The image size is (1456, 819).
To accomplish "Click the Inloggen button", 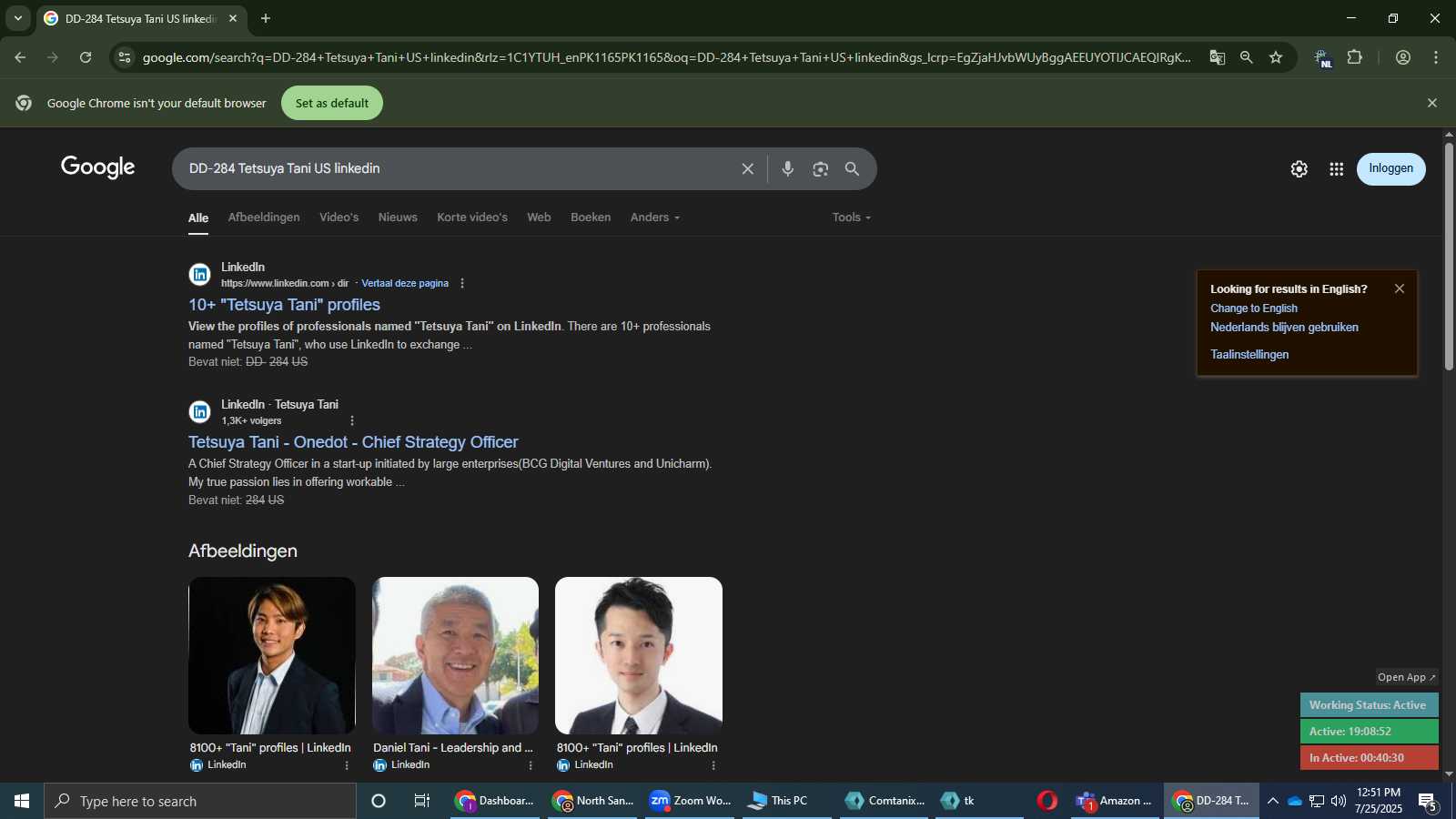I will [1390, 168].
